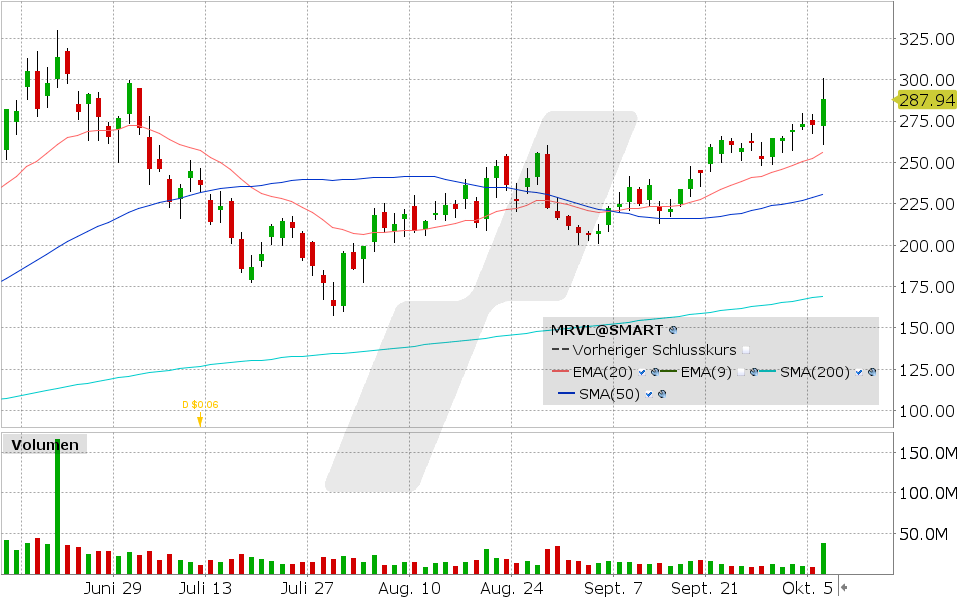Click the Okt. 5 date label

808,588
